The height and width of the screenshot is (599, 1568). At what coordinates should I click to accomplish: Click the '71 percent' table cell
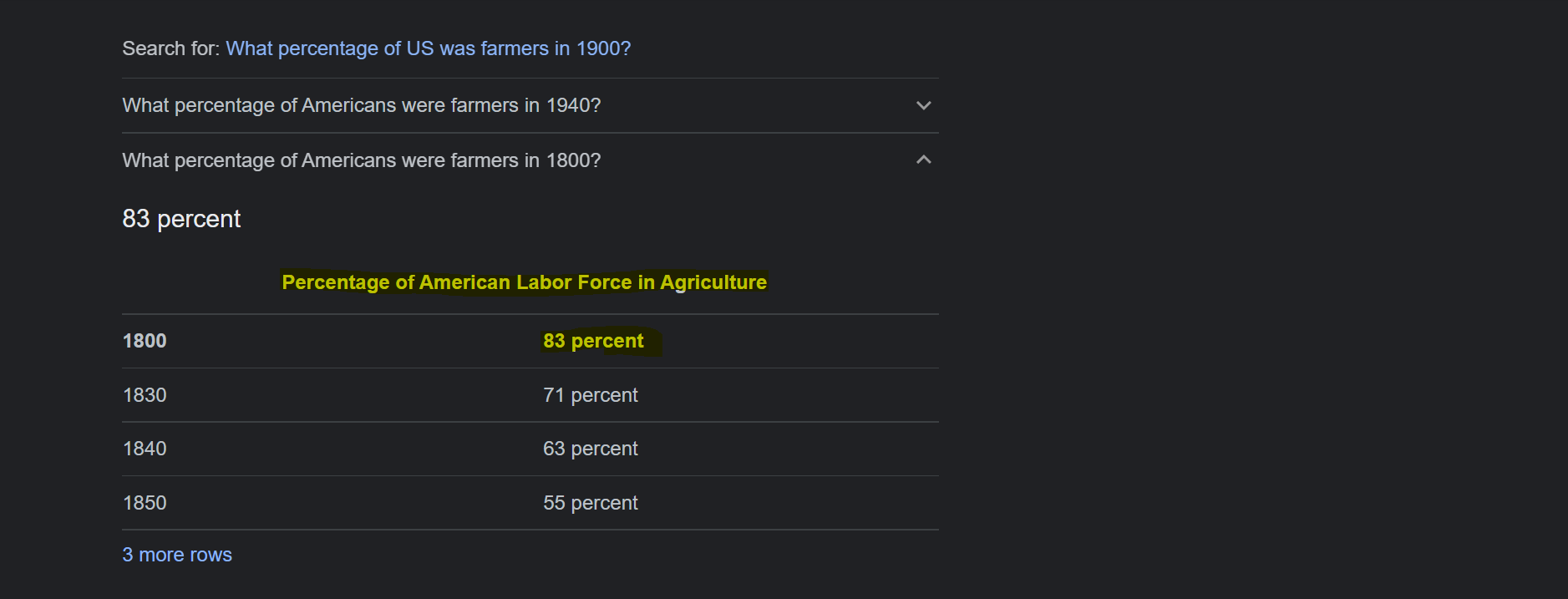click(590, 395)
